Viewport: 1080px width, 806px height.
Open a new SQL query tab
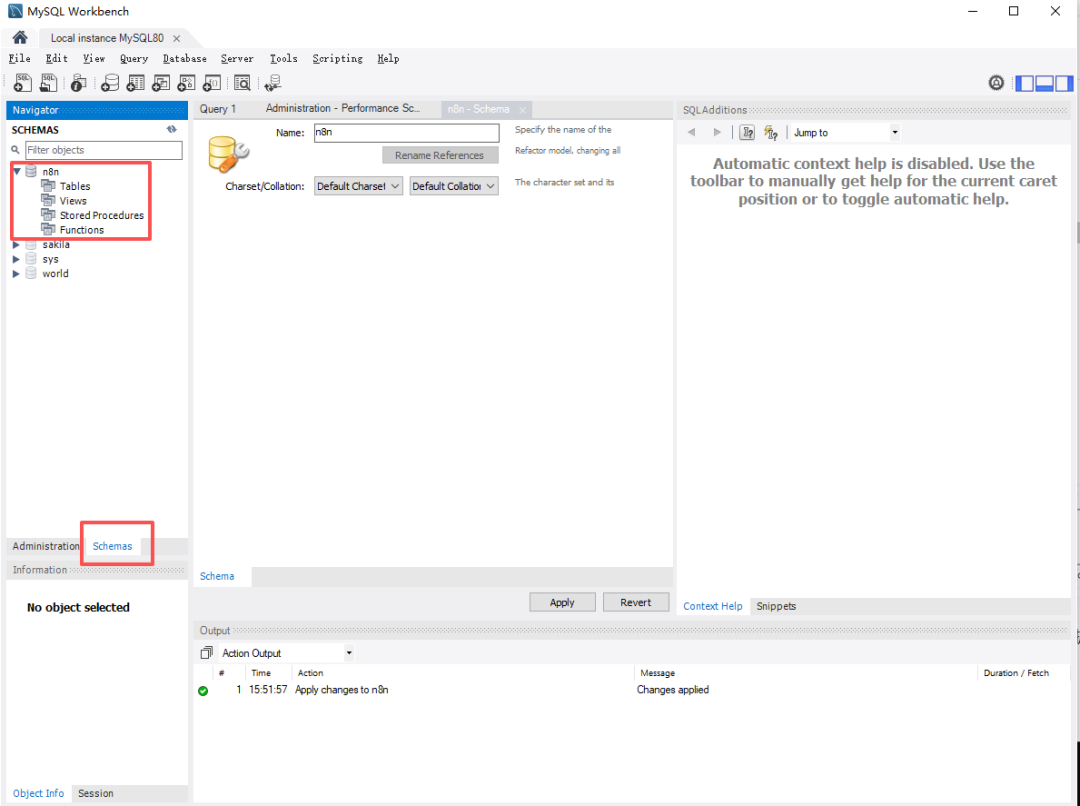[23, 83]
